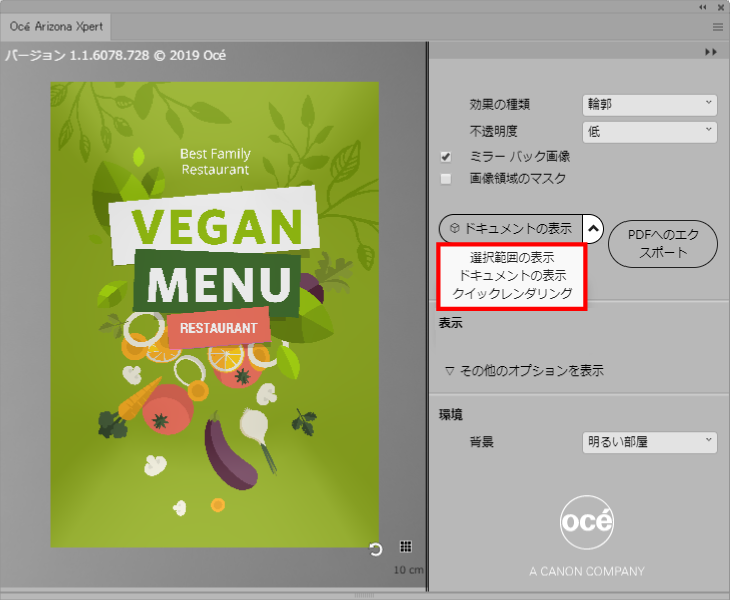This screenshot has width=730, height=600.
Task: Choose クイックレンダリング from the list
Action: 512,294
